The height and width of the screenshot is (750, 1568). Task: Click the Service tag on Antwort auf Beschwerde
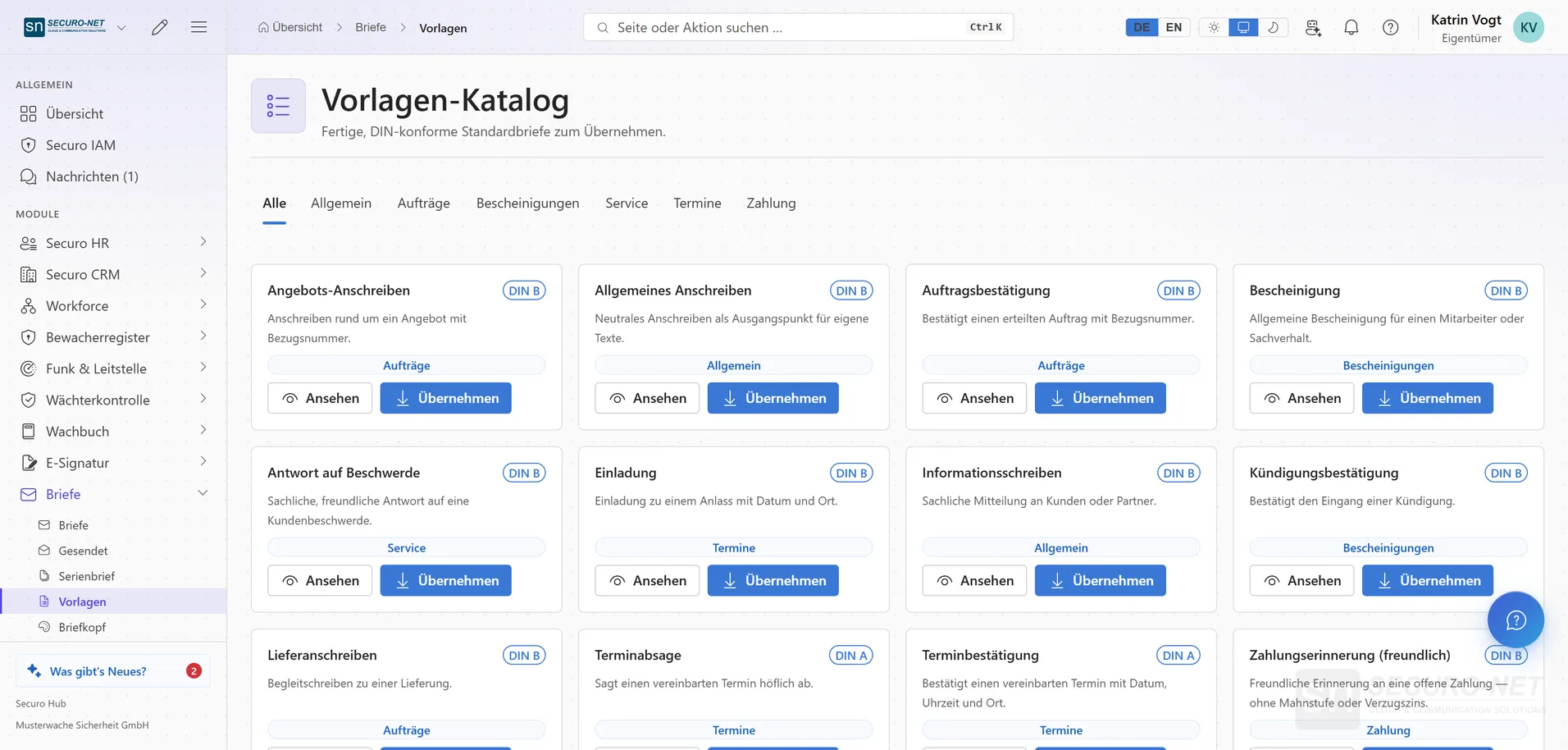tap(406, 547)
